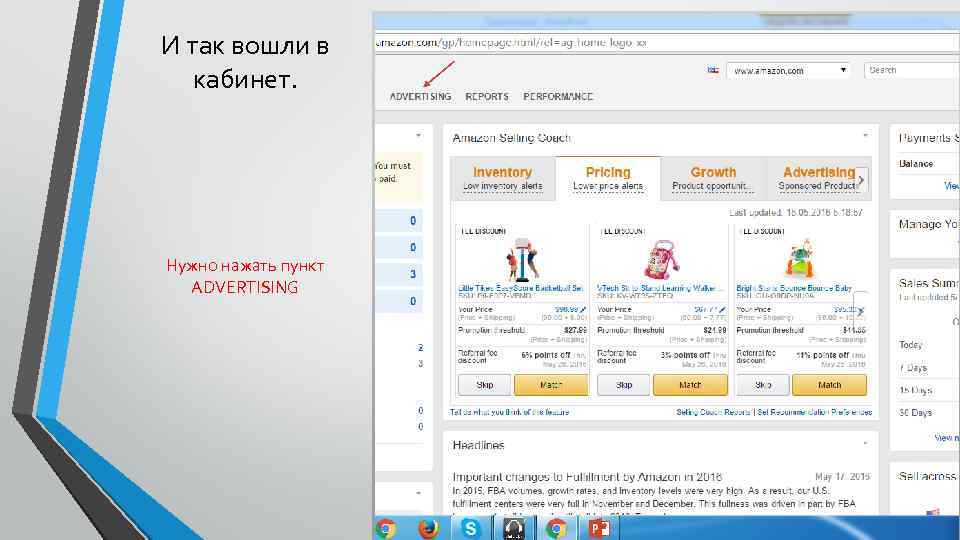Click the $21.99 promotion threshold value
This screenshot has height=540, width=960.
click(x=715, y=330)
